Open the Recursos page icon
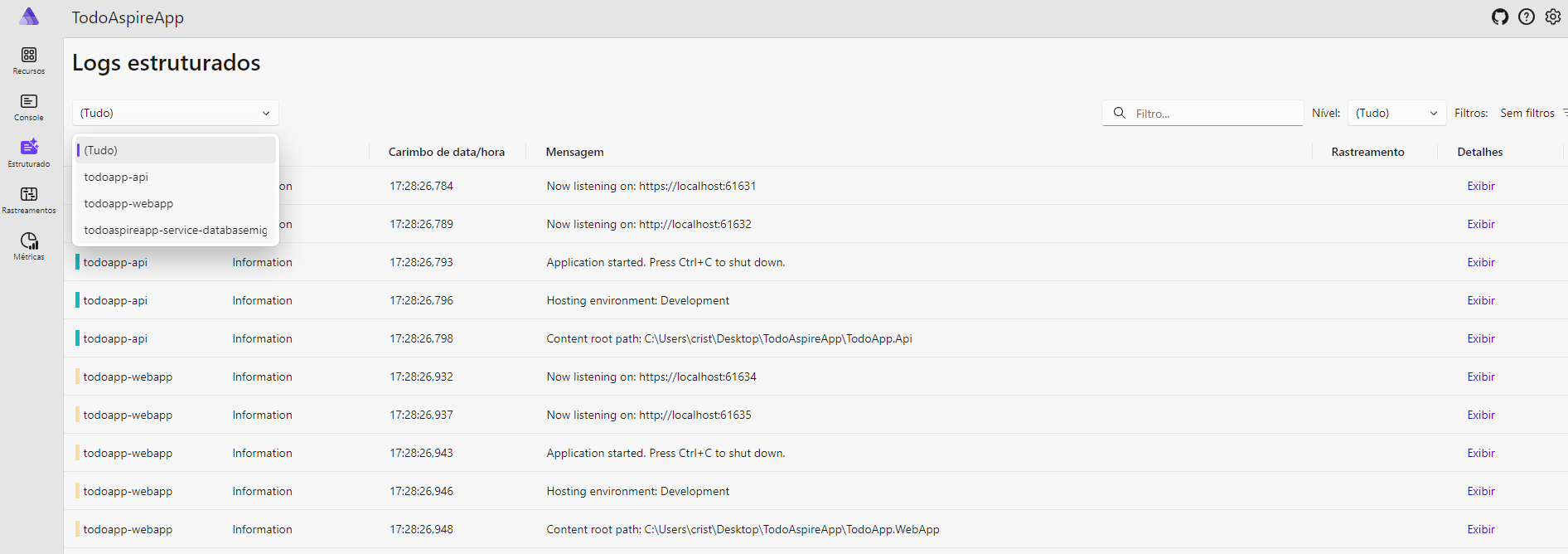 point(29,56)
